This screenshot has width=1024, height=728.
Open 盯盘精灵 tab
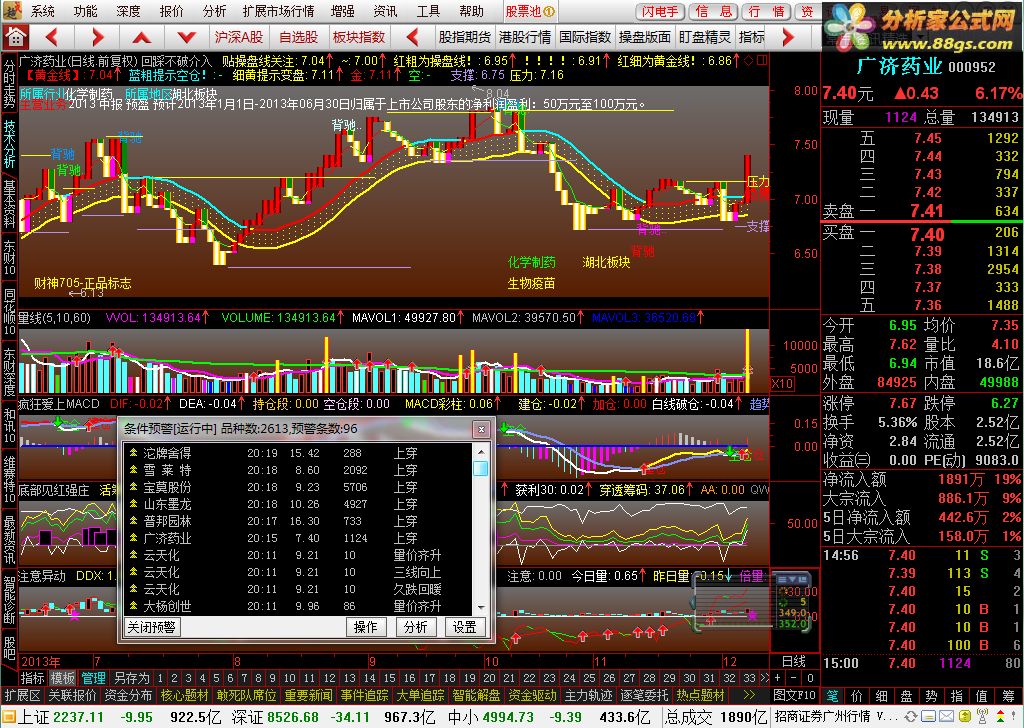[705, 37]
